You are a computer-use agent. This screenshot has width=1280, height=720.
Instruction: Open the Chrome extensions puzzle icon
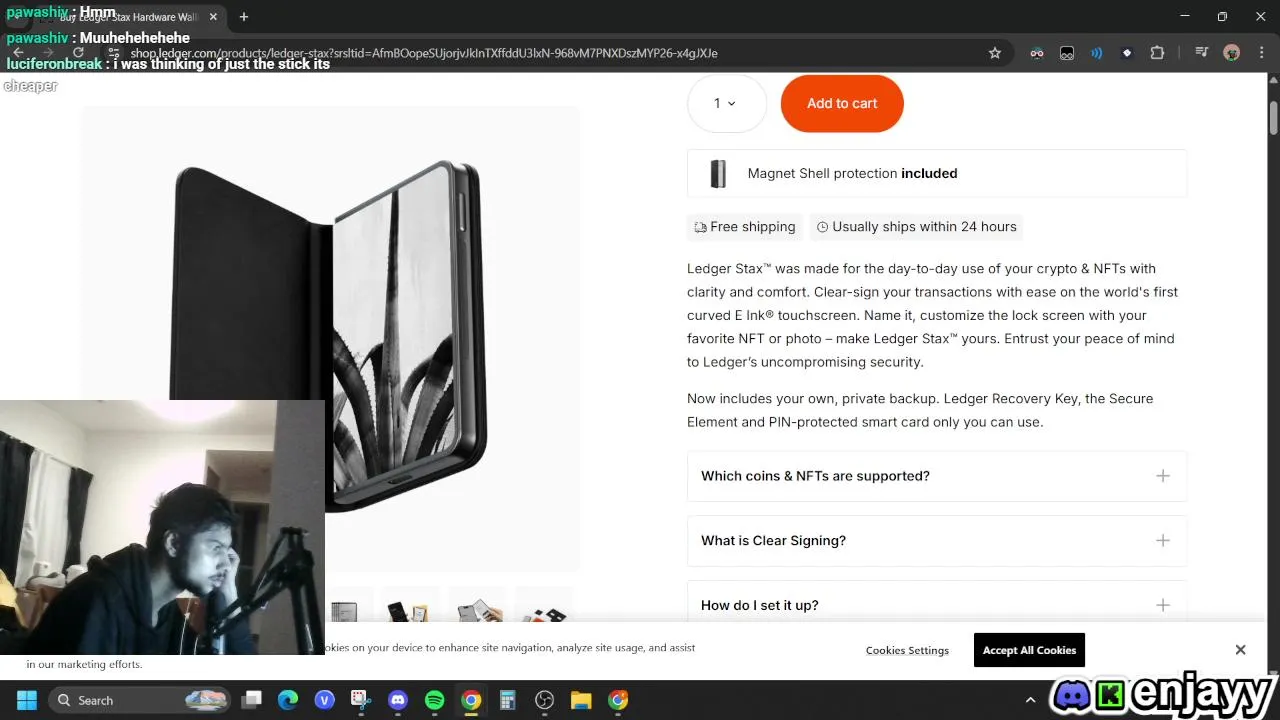click(1157, 53)
